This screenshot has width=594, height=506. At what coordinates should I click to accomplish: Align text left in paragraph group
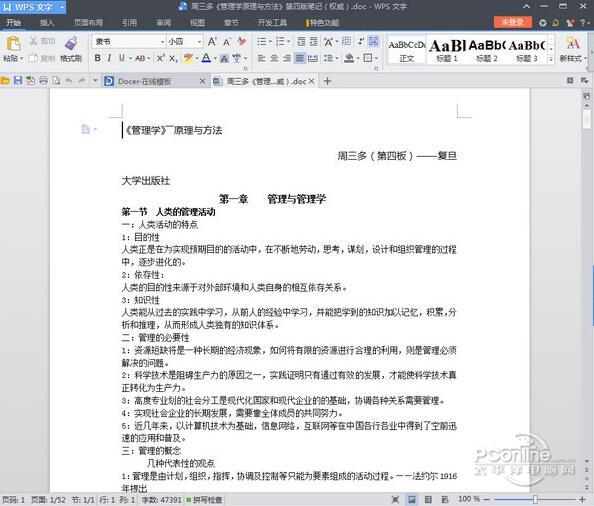click(262, 58)
